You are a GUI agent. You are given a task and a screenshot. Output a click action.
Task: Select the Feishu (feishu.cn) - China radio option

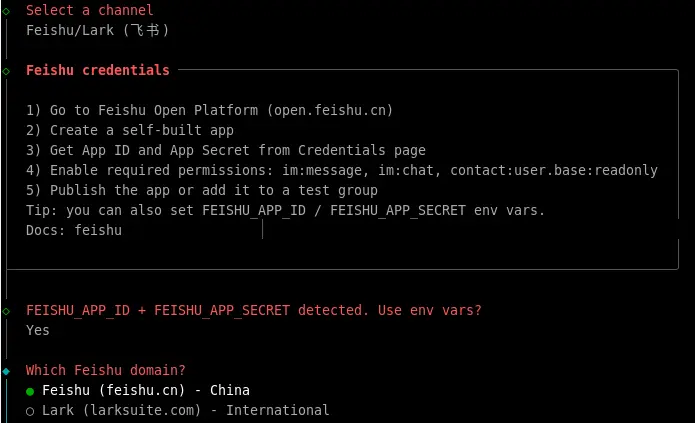coord(31,390)
